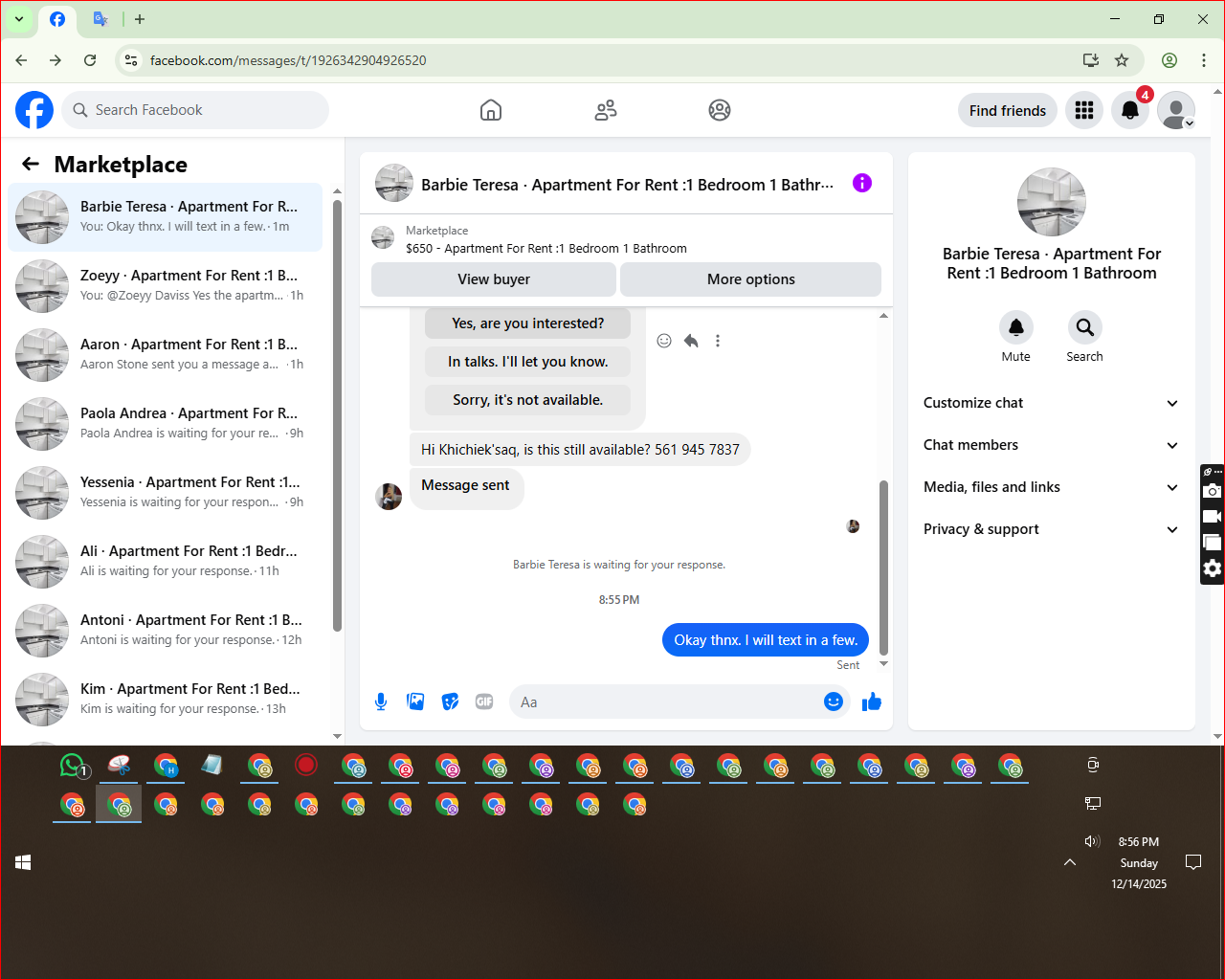Open the notifications bell with badge
Screen dimensions: 1225x980
[1130, 110]
